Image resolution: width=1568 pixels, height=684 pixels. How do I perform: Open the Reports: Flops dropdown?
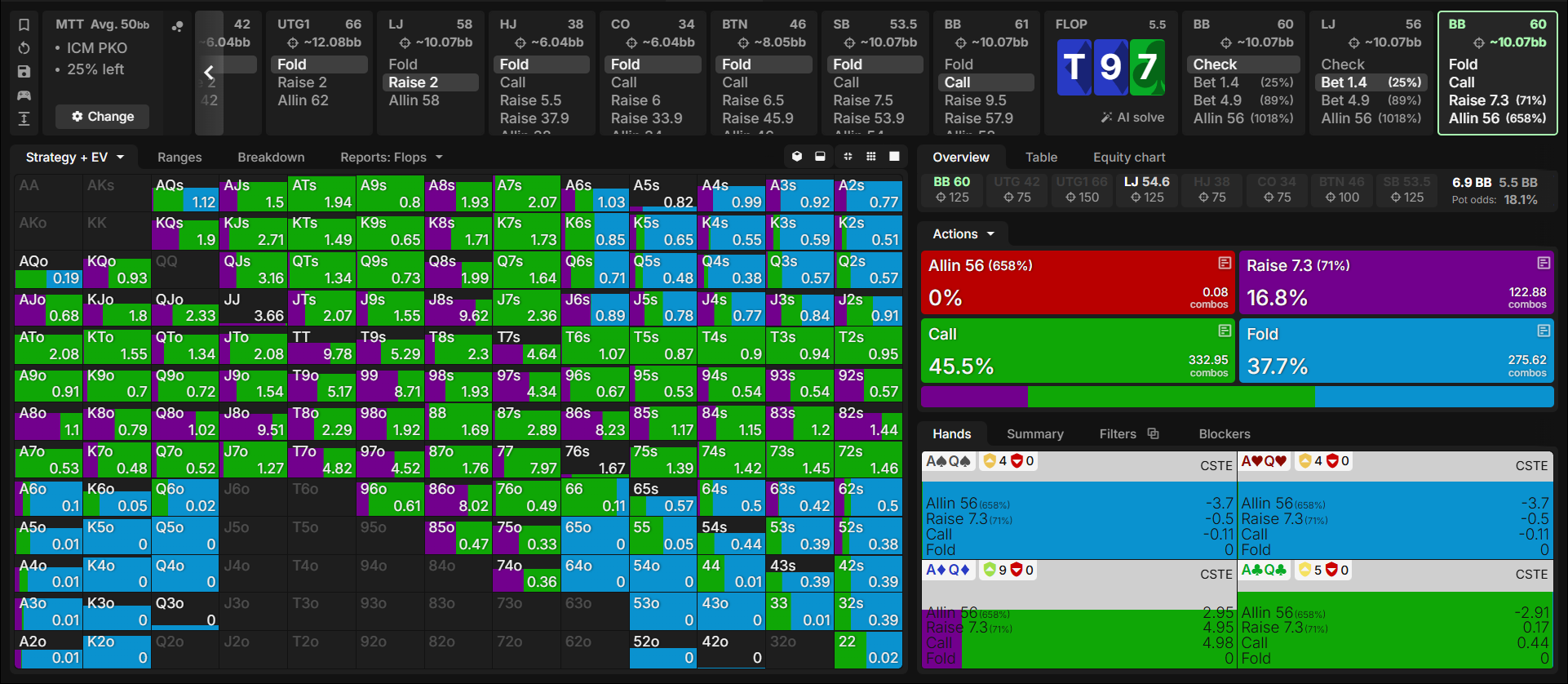coord(392,158)
